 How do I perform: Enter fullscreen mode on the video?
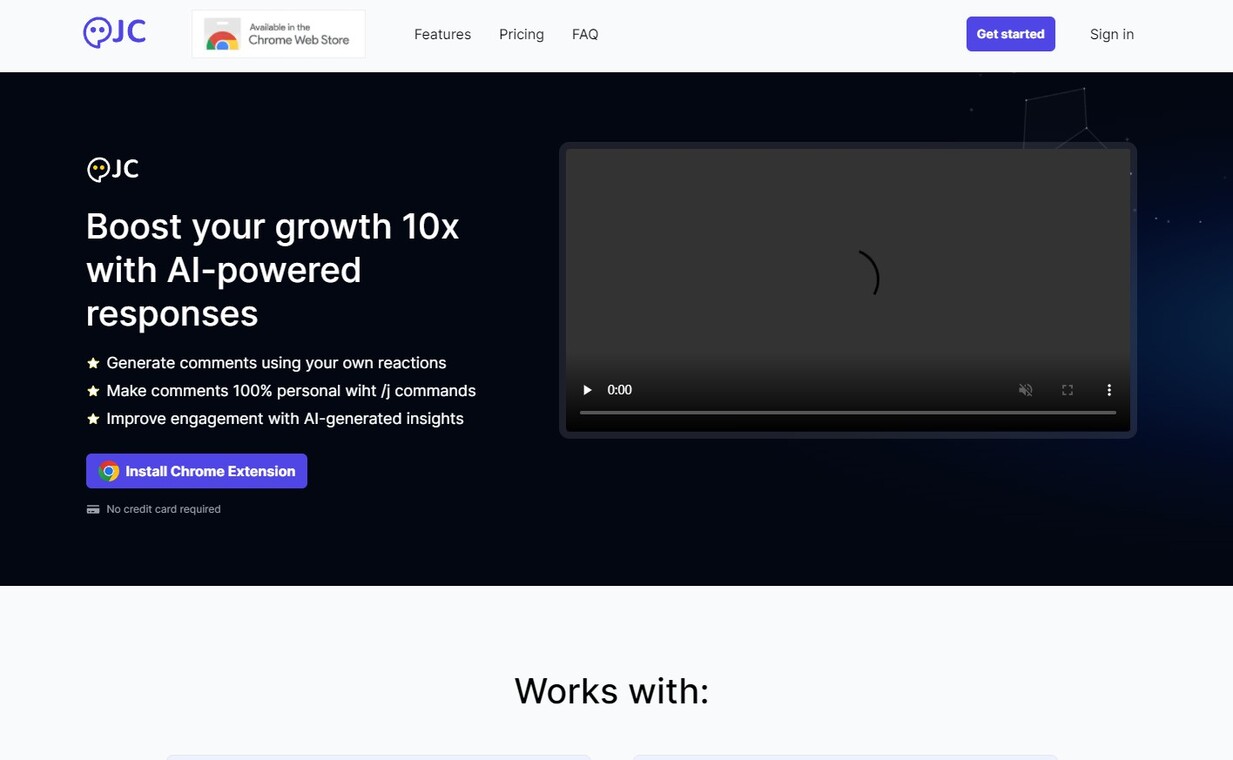pos(1067,390)
